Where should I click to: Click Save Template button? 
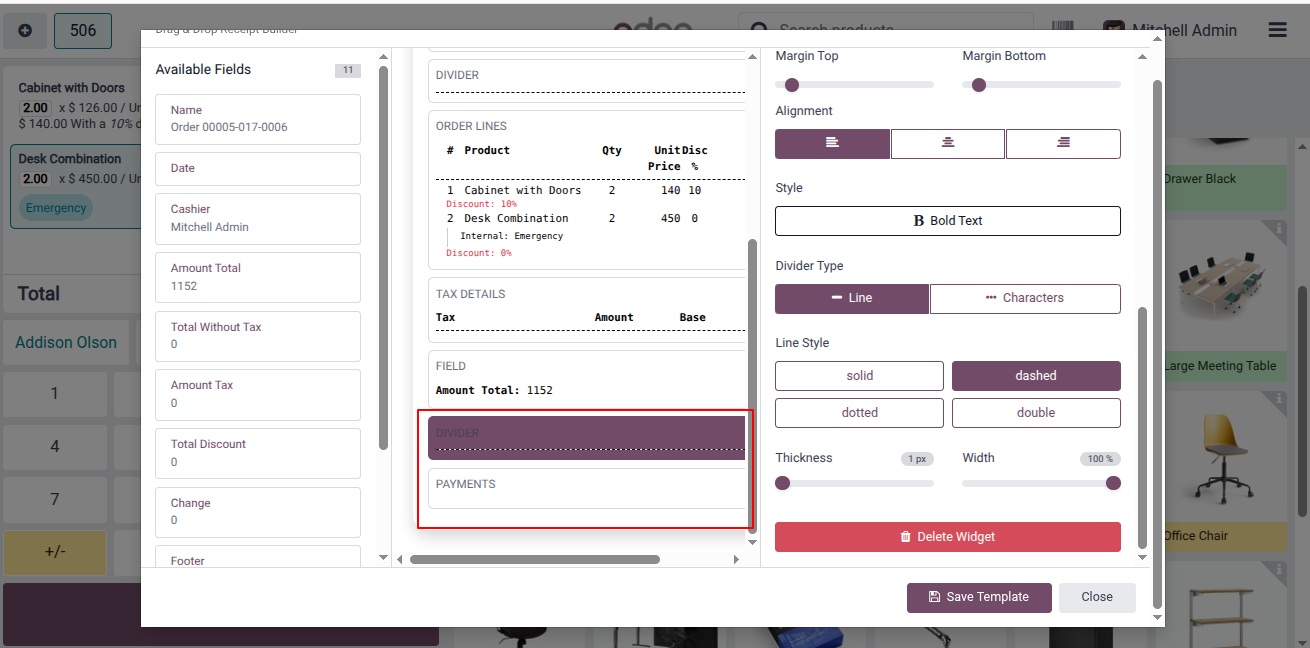979,597
